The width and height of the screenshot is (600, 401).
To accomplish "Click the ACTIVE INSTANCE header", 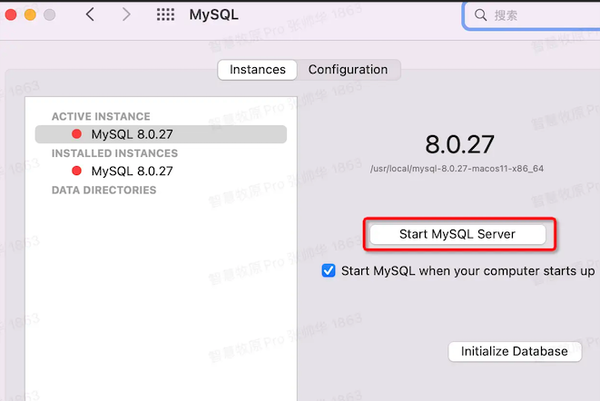I will click(101, 116).
